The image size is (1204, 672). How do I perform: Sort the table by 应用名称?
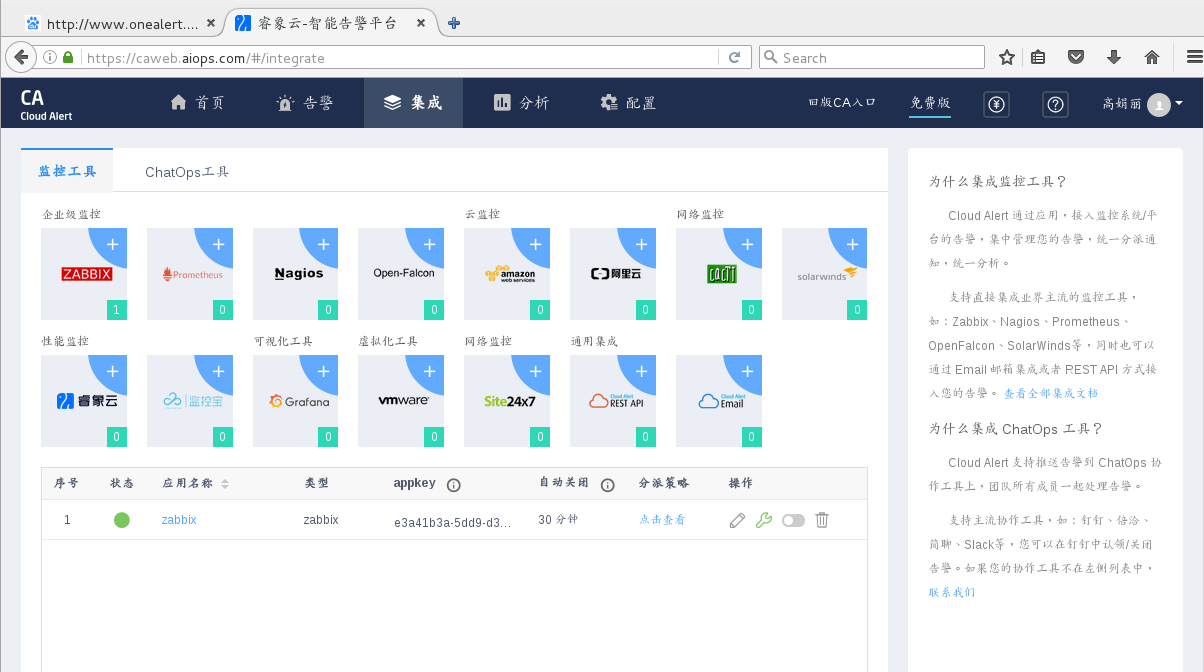click(225, 484)
